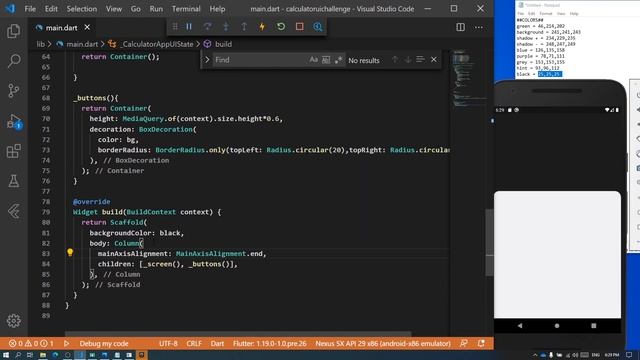
Task: Open the Run menu
Action: click(156, 9)
